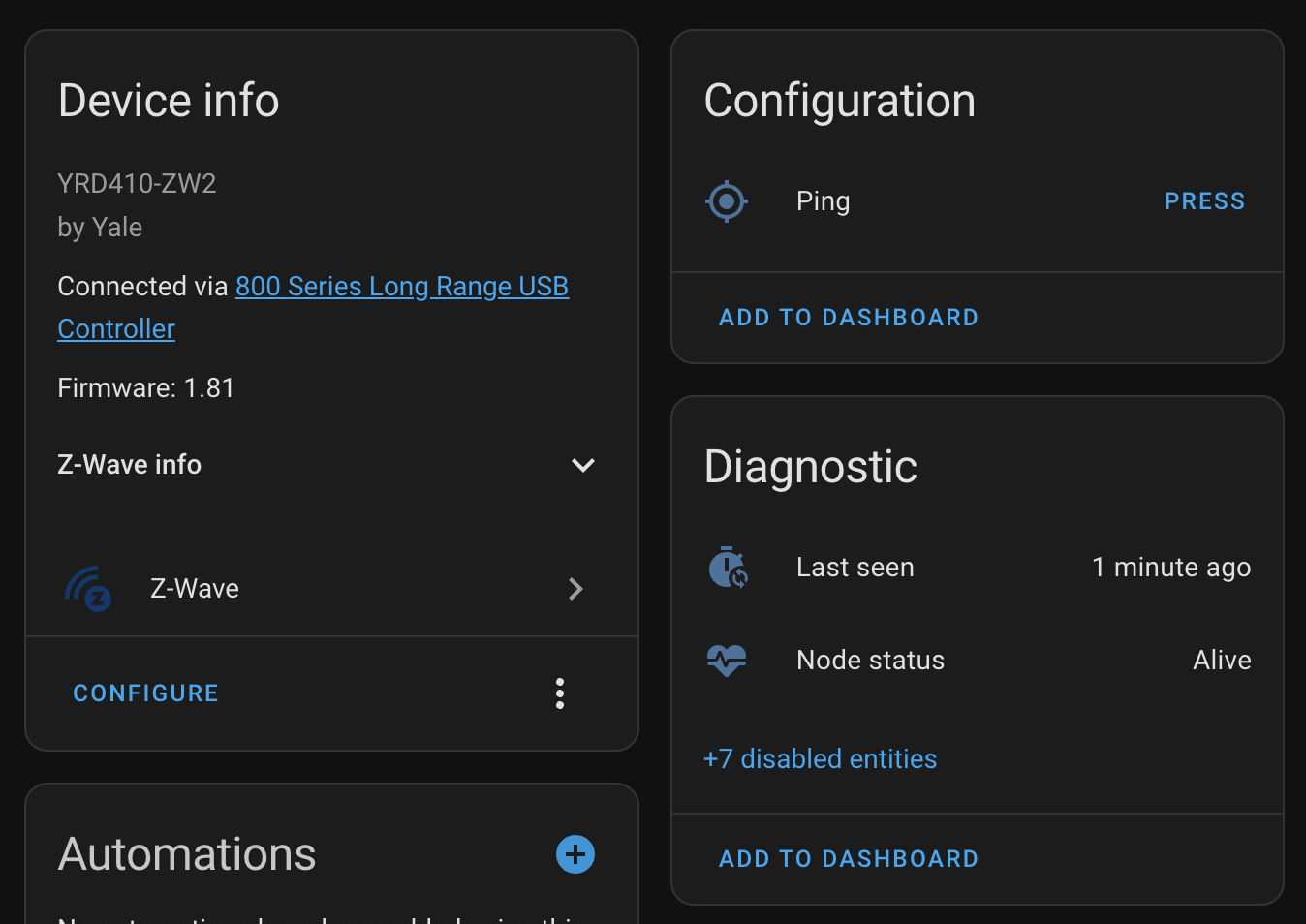Click the Device info heading

pos(169,101)
